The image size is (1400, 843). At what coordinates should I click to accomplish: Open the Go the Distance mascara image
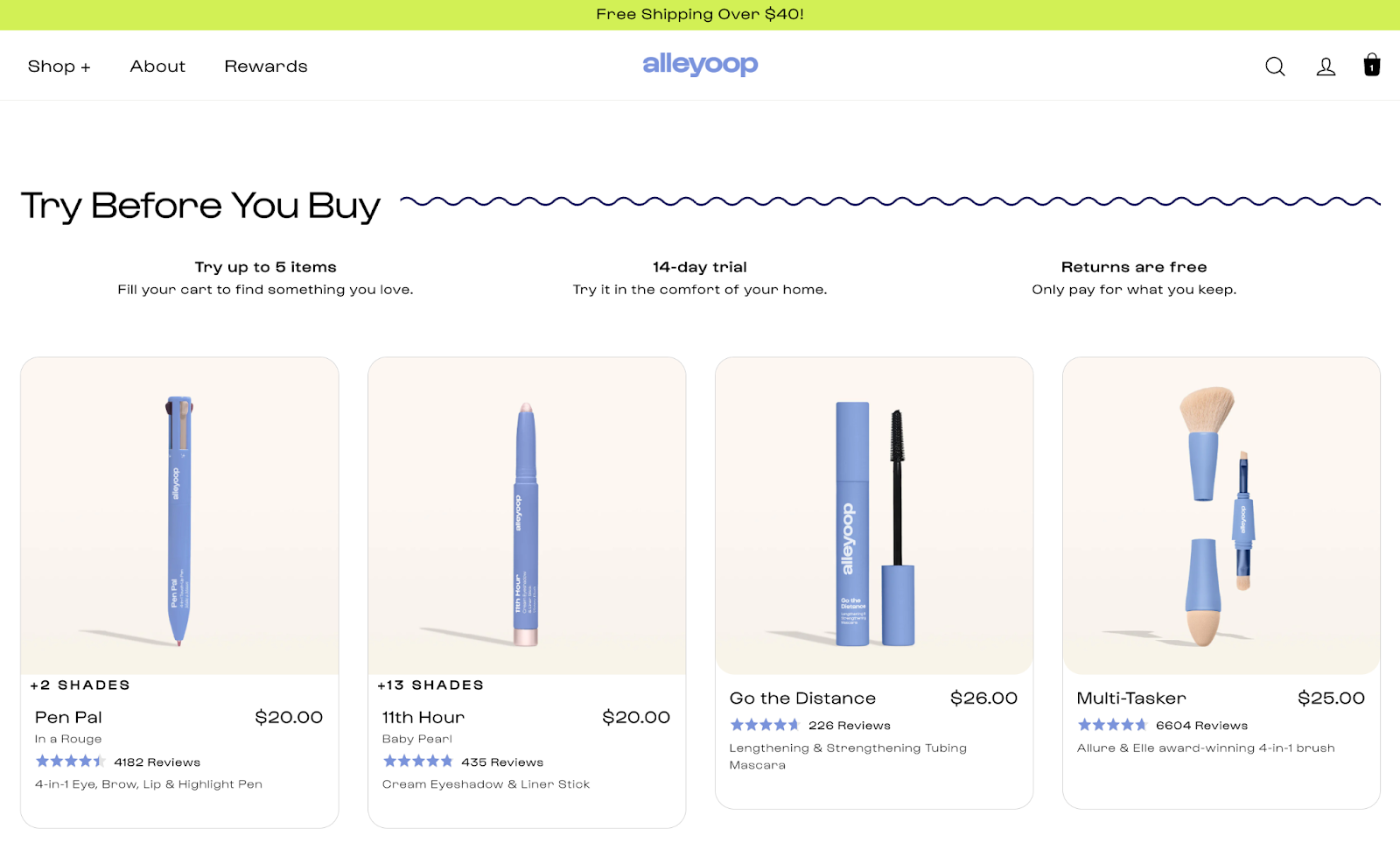pyautogui.click(x=874, y=516)
